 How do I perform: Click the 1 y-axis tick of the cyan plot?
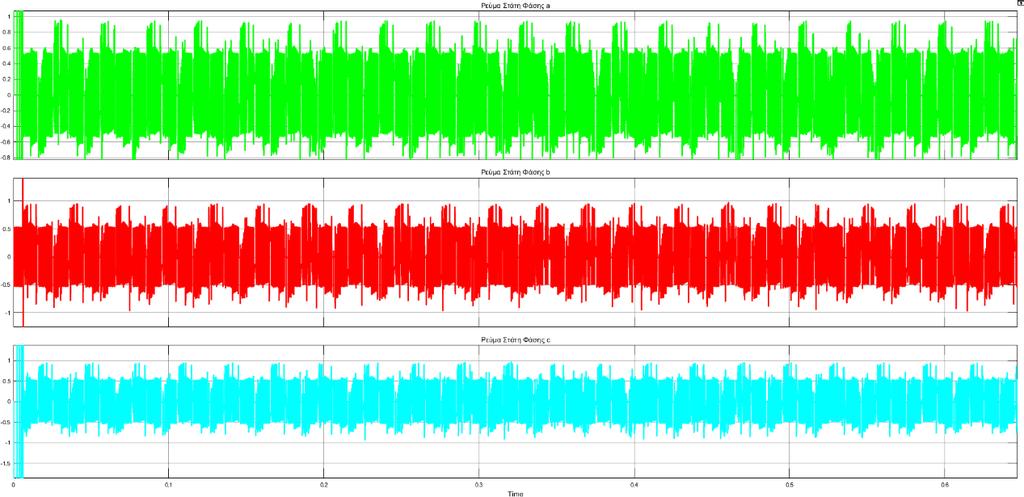point(9,359)
